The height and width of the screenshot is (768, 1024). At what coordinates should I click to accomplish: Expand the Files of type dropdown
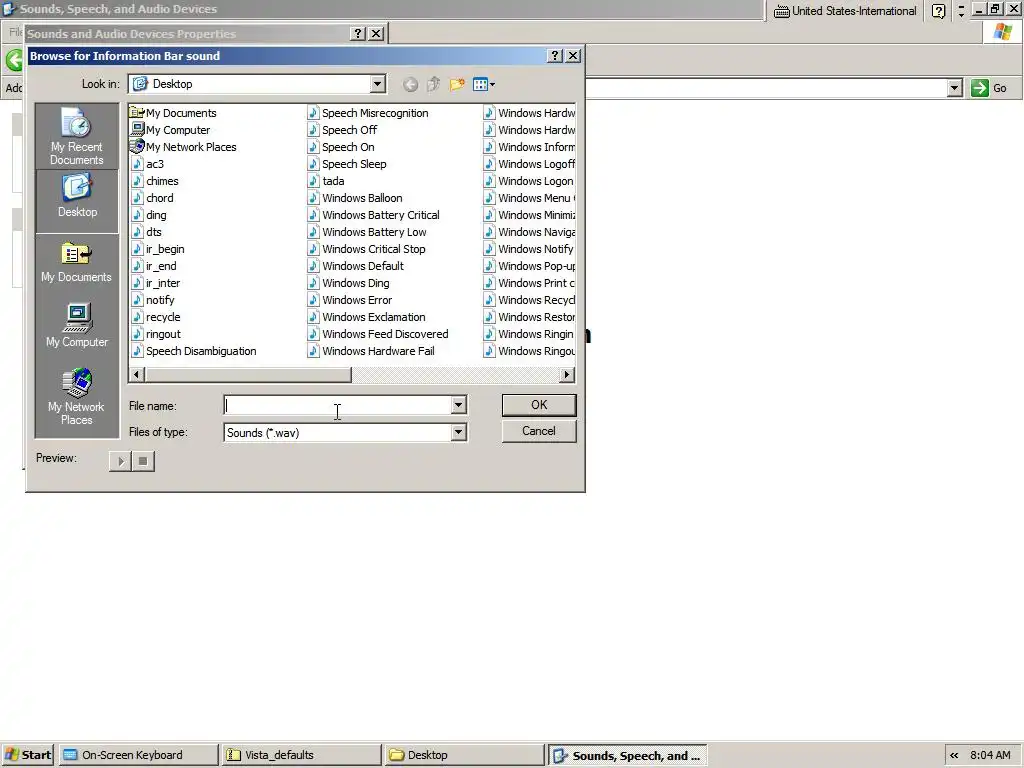click(x=458, y=432)
